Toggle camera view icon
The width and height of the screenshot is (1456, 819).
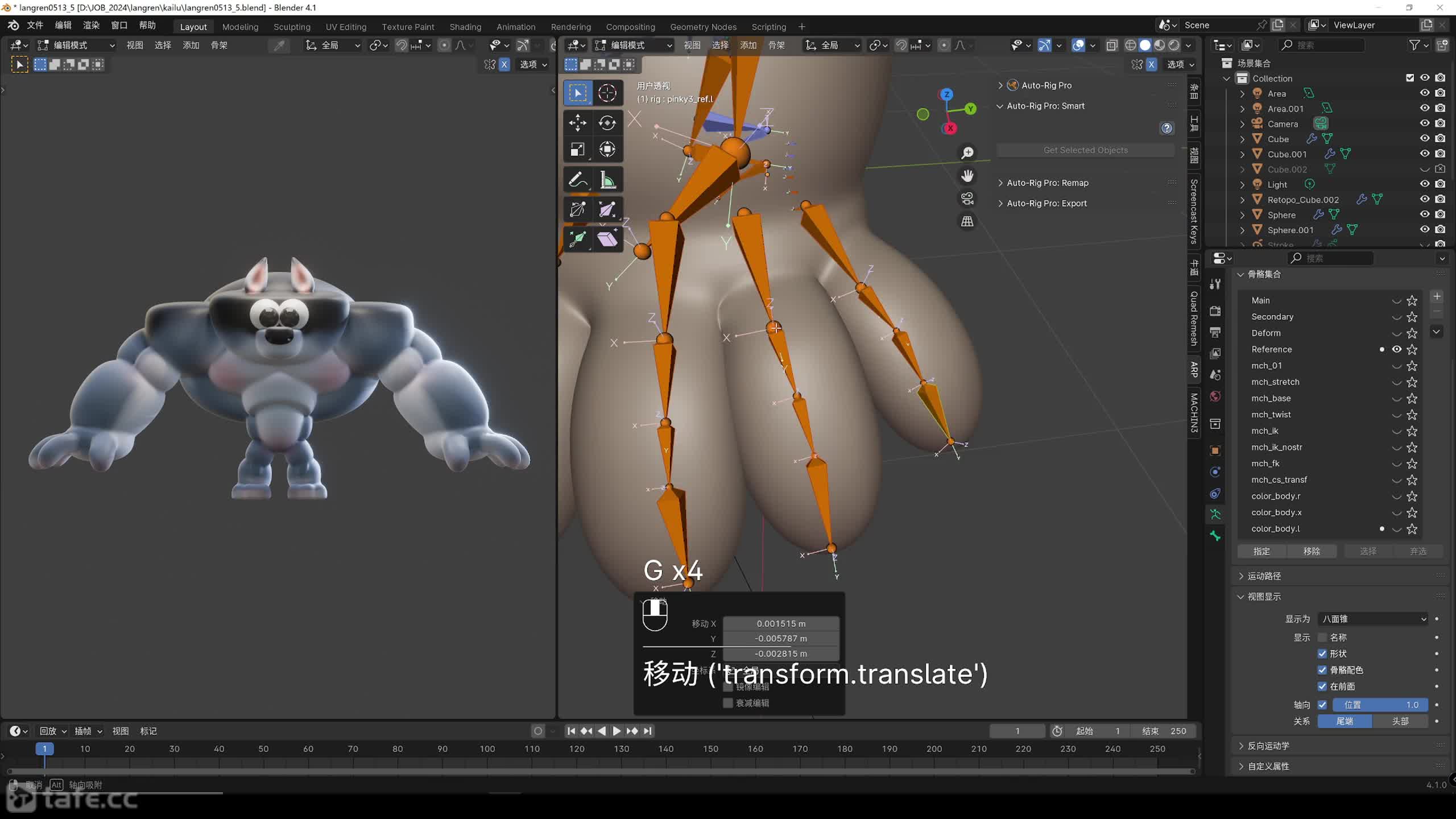tap(967, 198)
